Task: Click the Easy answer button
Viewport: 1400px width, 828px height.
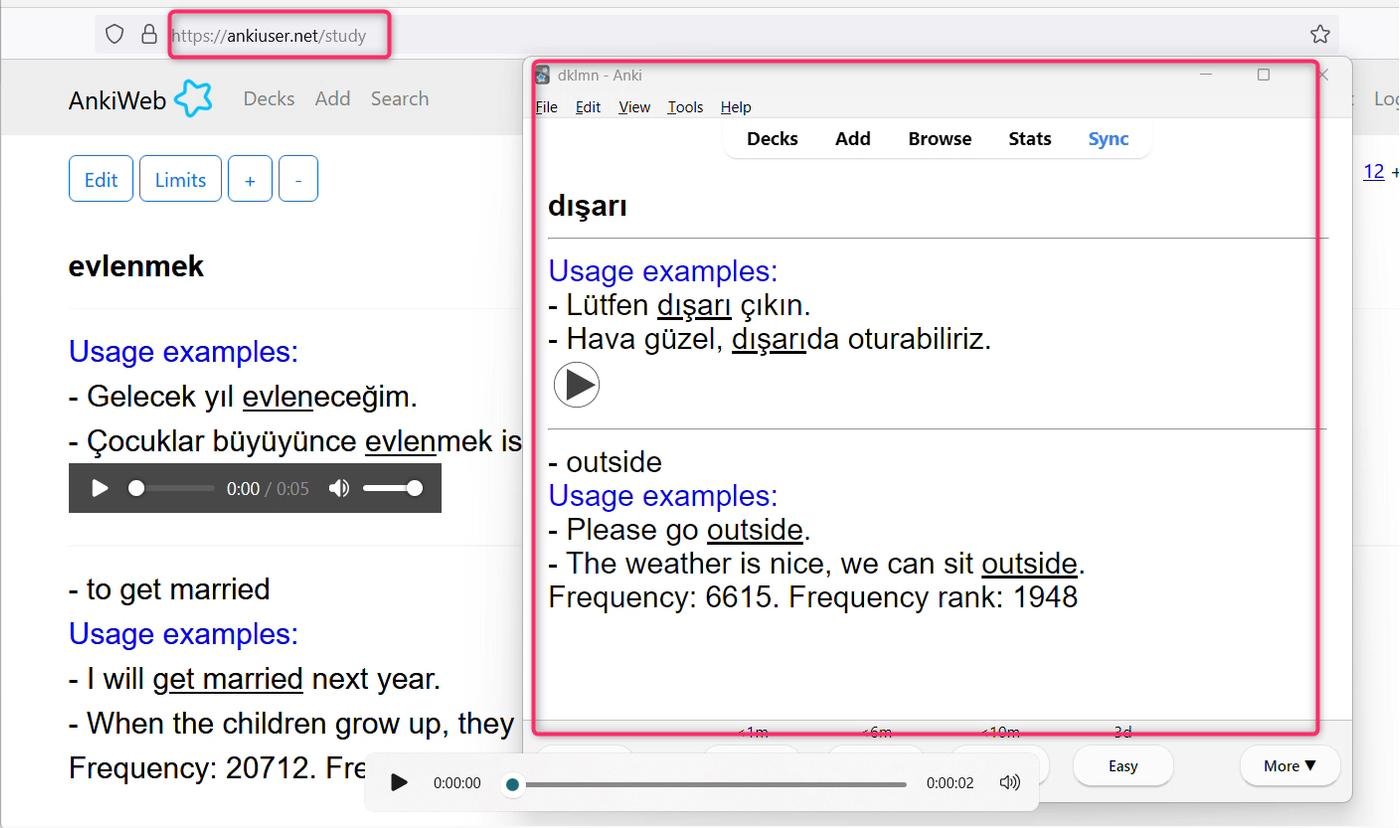Action: pos(1122,766)
